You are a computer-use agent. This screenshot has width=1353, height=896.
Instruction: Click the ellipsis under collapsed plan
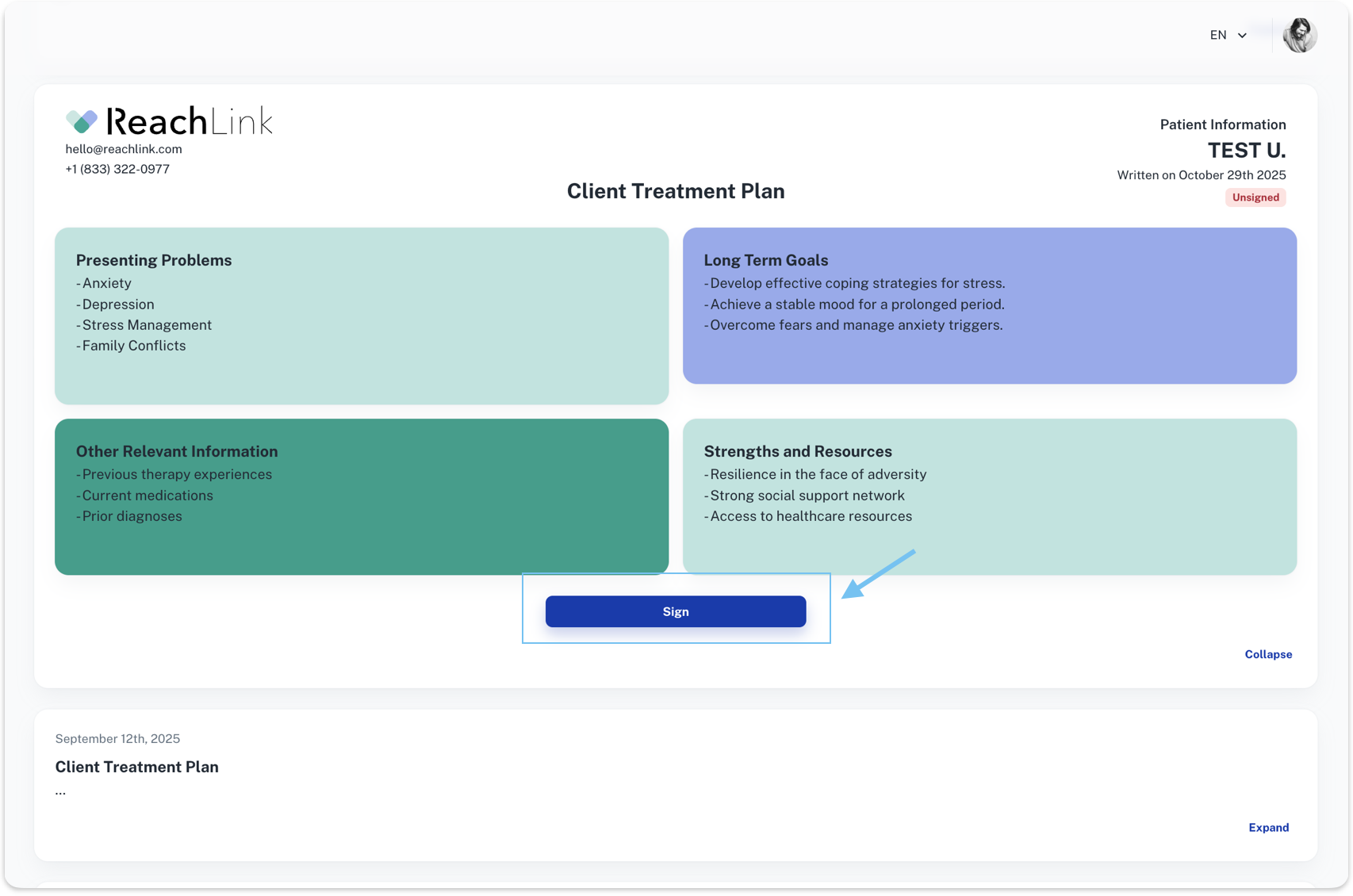coord(60,791)
